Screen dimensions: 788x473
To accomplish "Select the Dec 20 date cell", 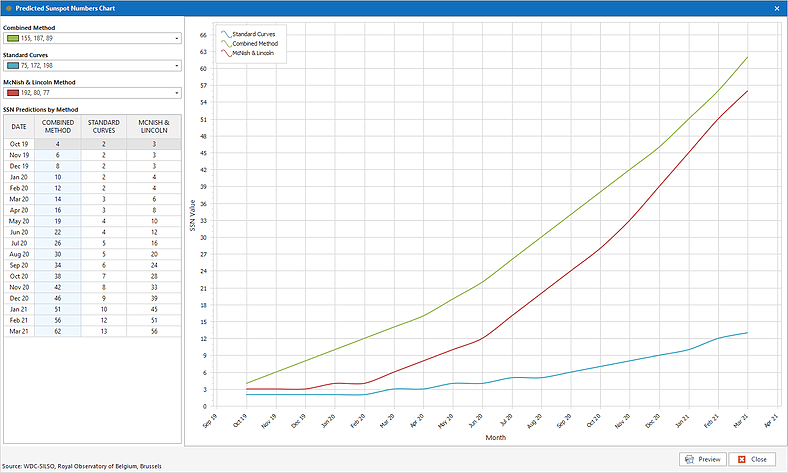I will point(19,299).
